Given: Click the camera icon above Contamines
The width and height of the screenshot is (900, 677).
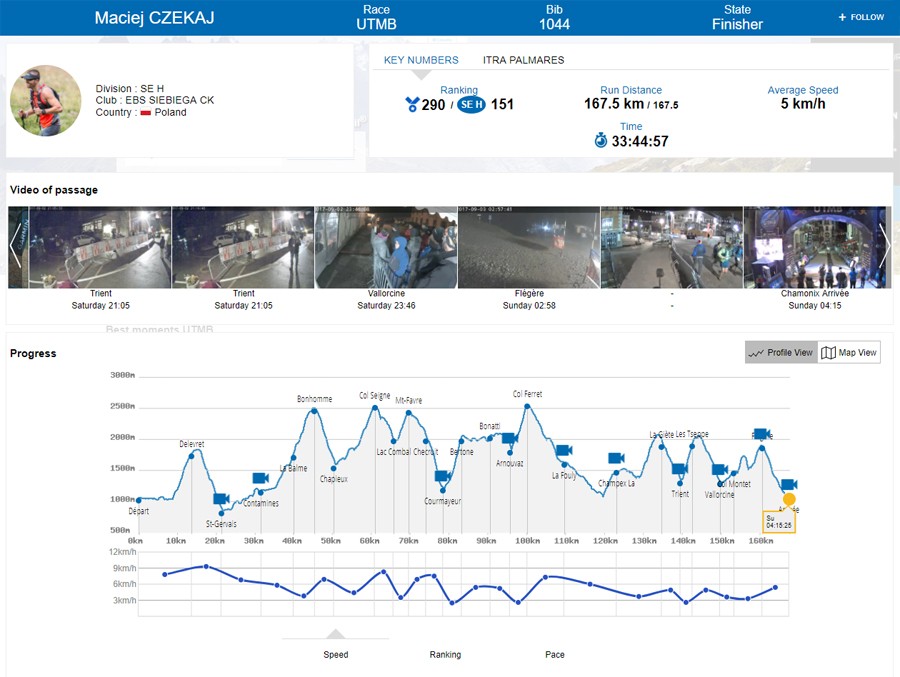Looking at the screenshot, I should [x=260, y=478].
